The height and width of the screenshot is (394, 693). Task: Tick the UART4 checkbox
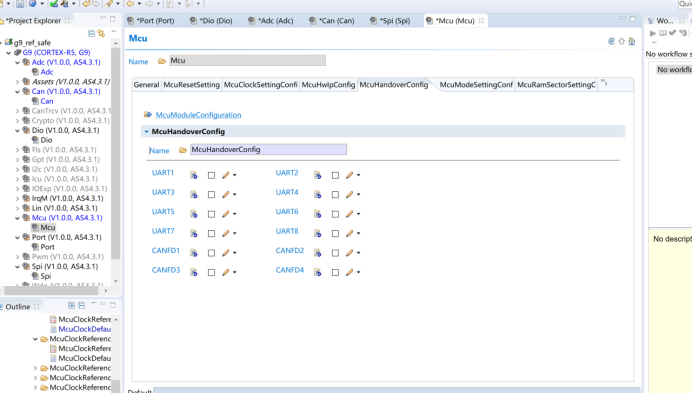pyautogui.click(x=335, y=195)
